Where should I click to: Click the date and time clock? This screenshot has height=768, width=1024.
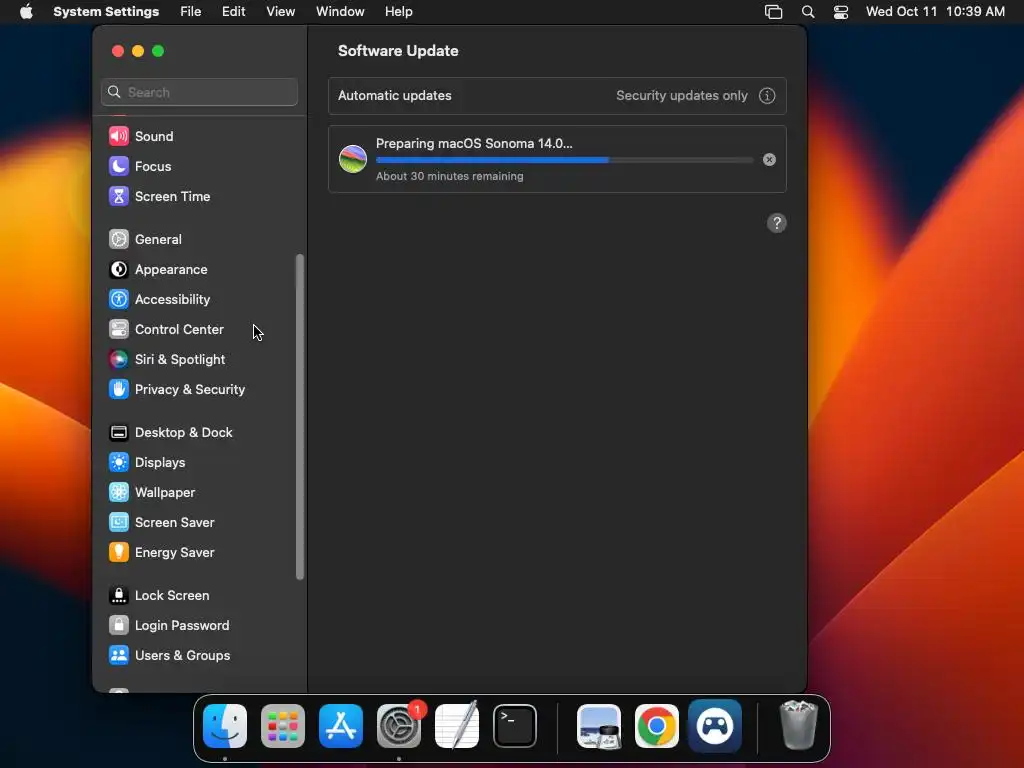click(935, 12)
